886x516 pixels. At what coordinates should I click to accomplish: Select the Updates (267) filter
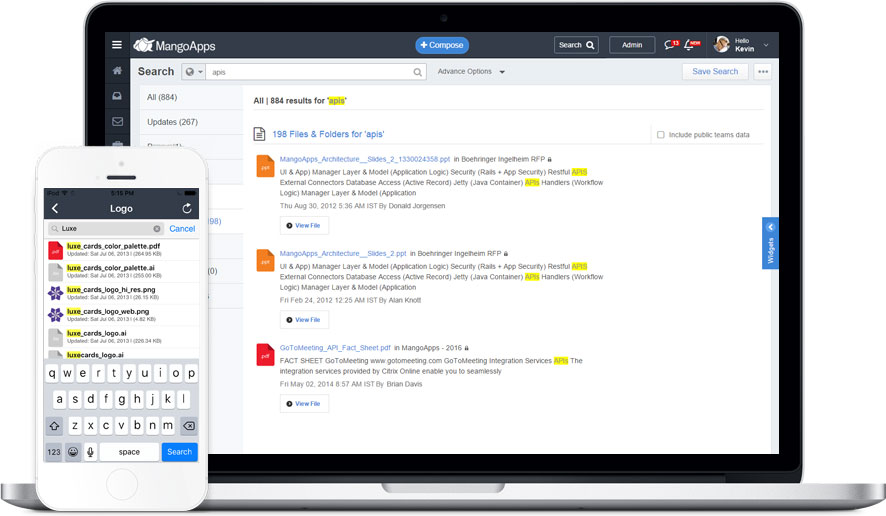coord(191,122)
